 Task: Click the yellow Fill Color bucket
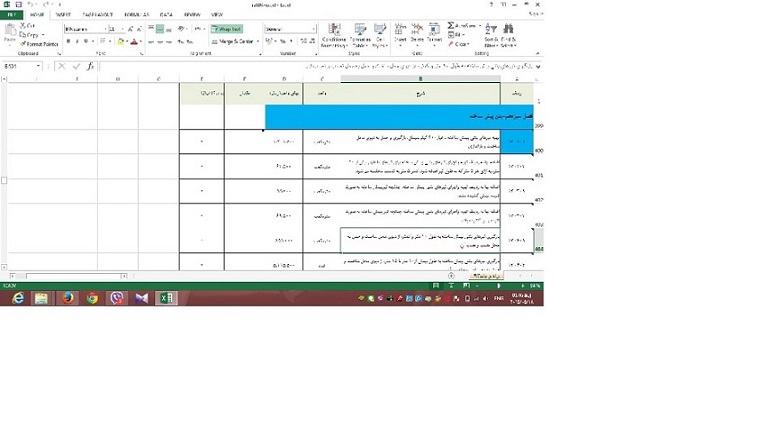120,42
